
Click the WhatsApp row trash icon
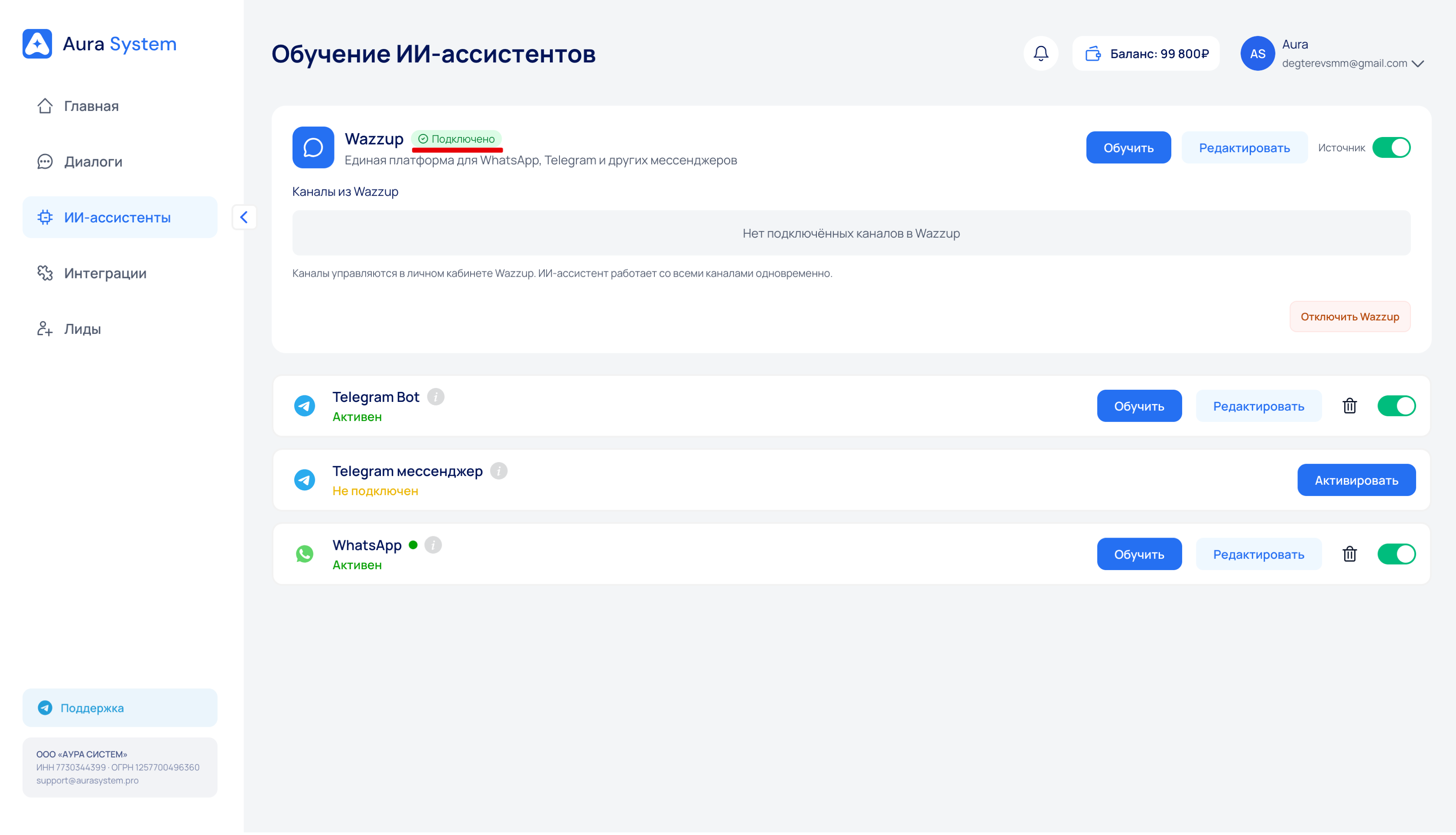pyautogui.click(x=1349, y=554)
